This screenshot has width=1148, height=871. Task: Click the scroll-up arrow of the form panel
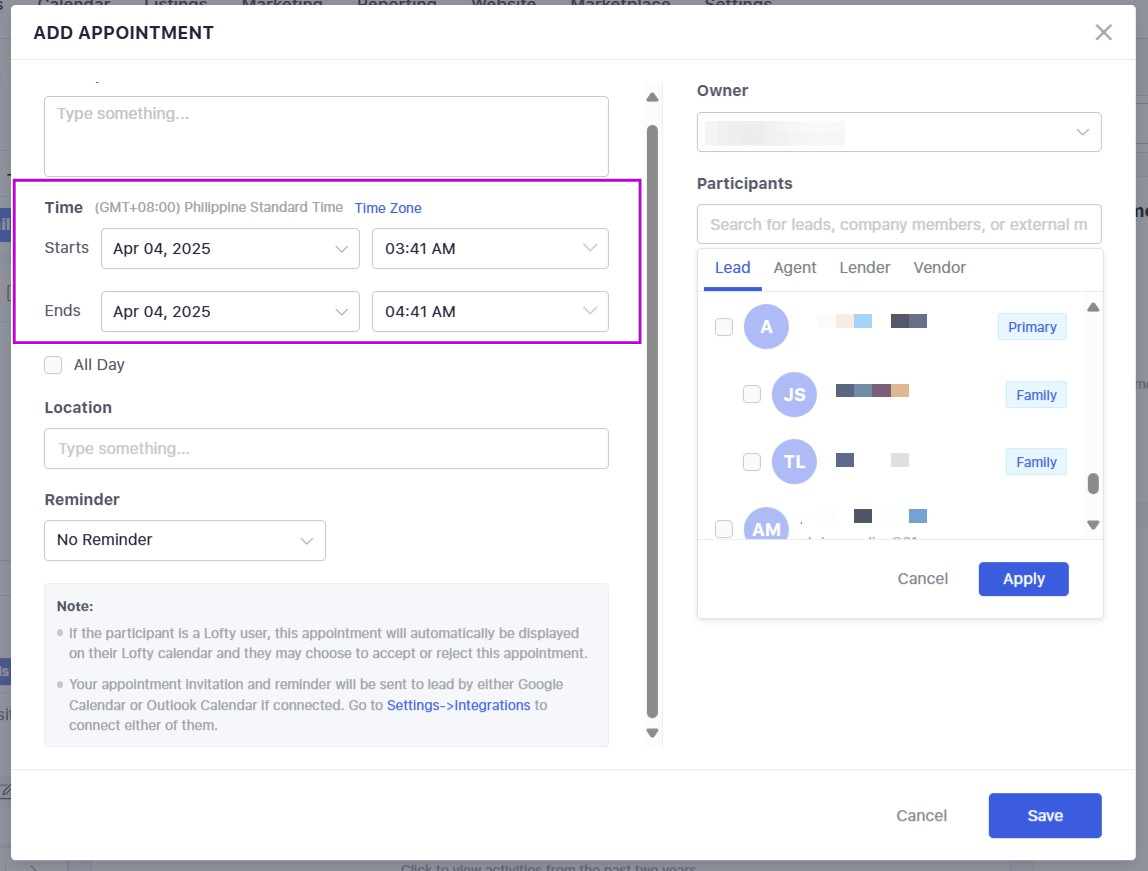point(652,97)
